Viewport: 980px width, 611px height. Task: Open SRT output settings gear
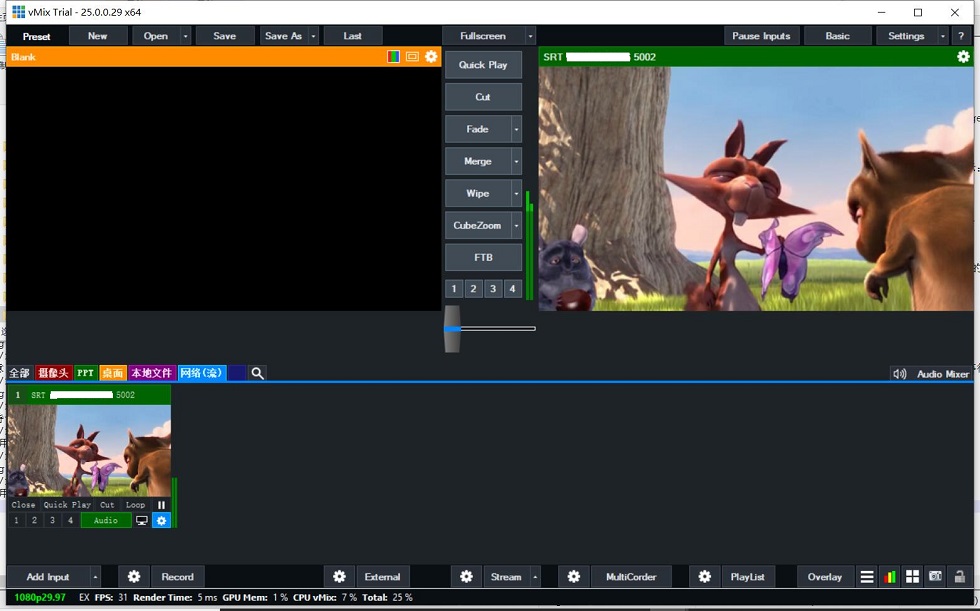(963, 57)
